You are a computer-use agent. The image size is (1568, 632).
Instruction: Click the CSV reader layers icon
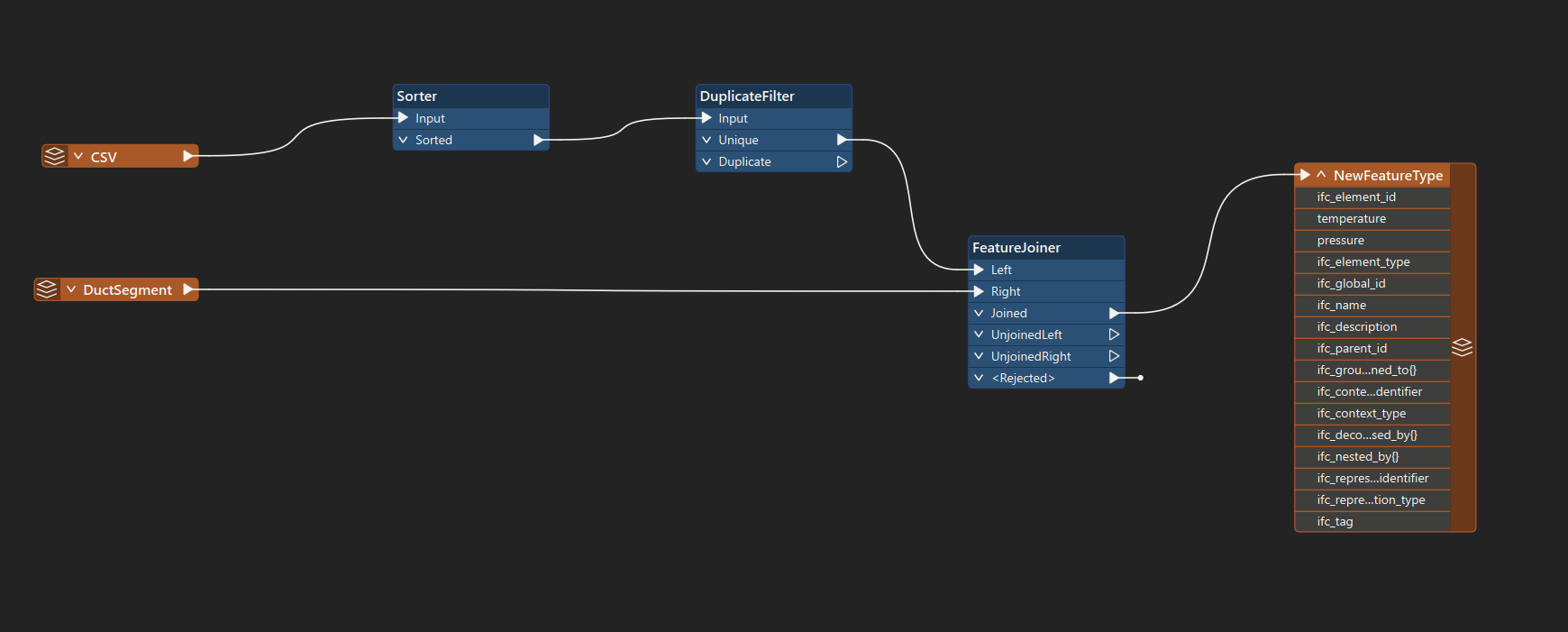coord(55,156)
